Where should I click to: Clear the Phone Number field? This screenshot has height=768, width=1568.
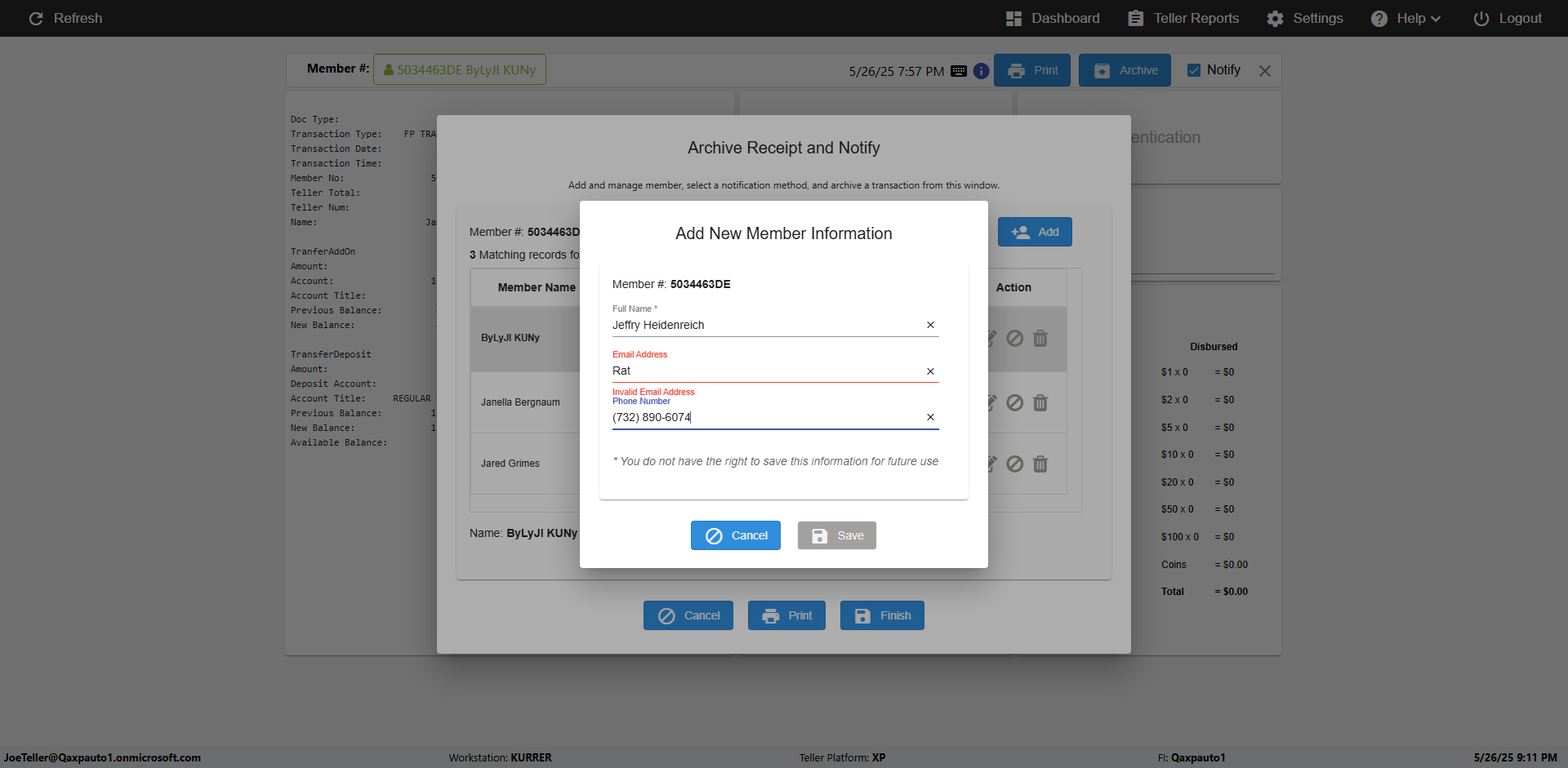click(x=930, y=417)
